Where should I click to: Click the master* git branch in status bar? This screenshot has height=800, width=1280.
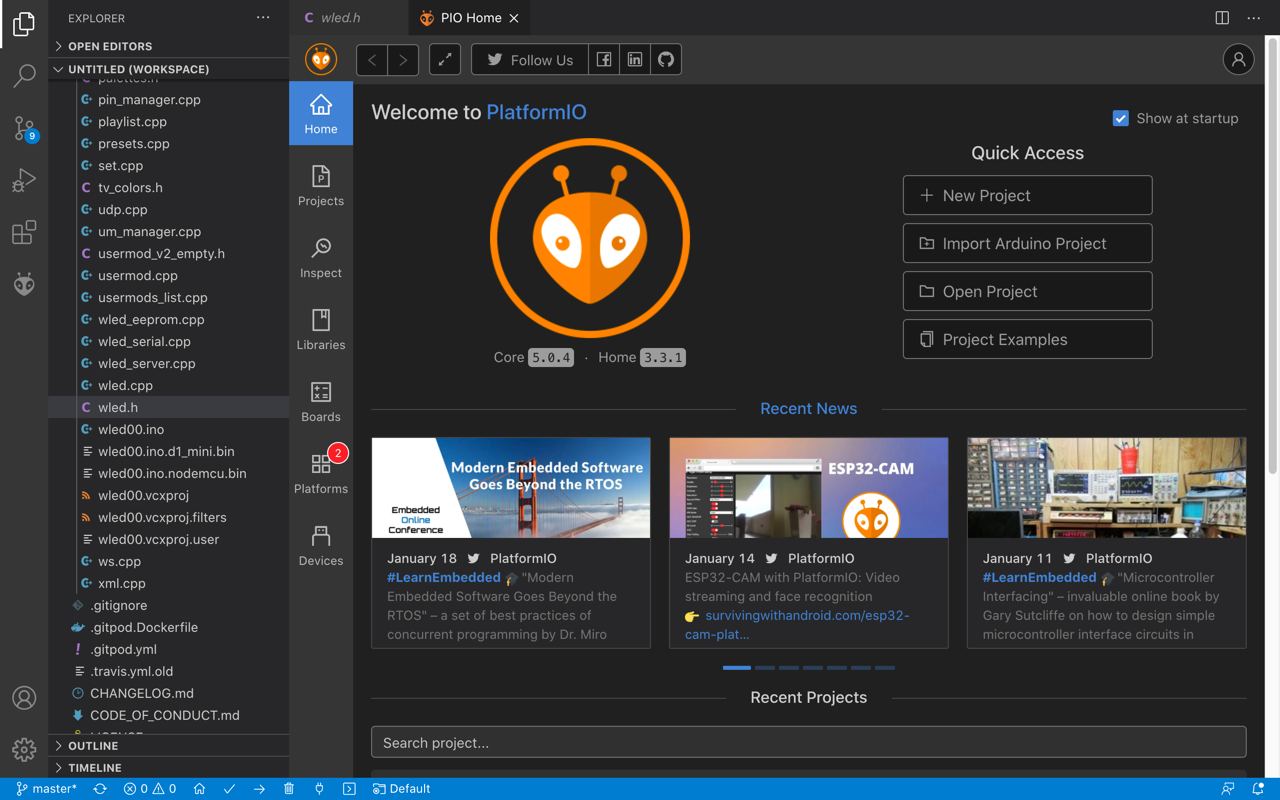click(x=47, y=789)
